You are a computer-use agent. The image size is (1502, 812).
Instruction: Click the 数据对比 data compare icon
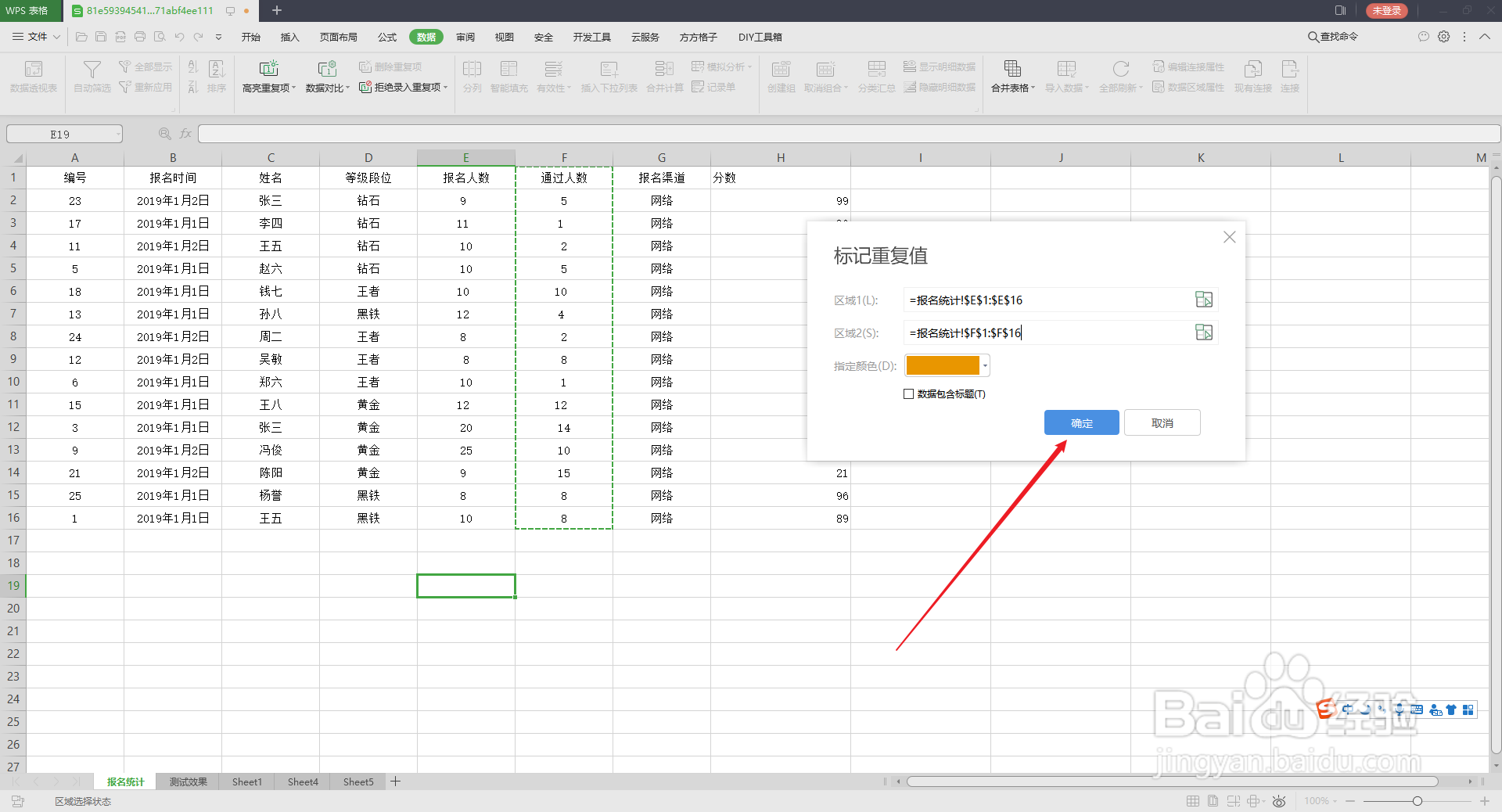326,69
